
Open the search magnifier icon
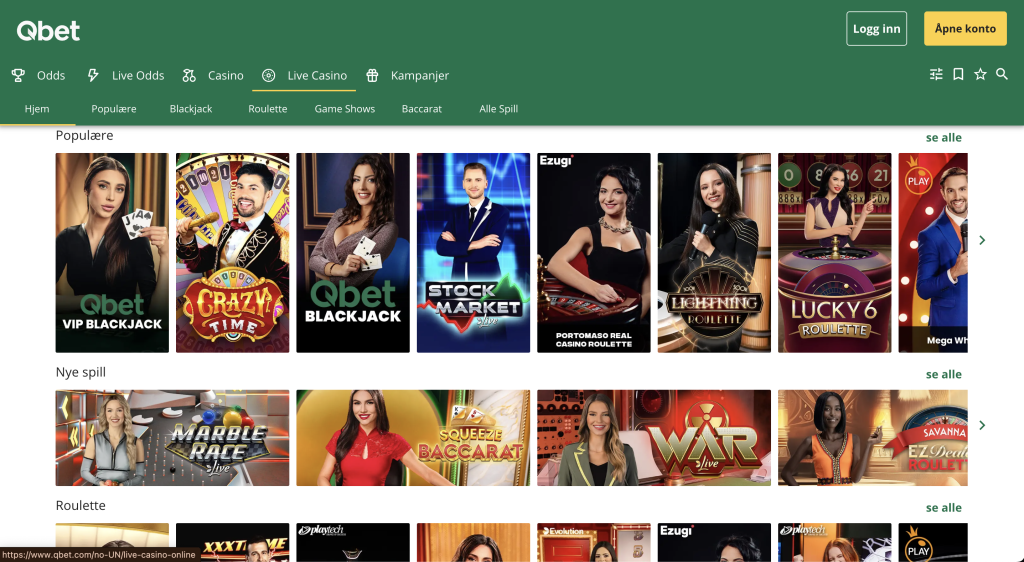click(x=1002, y=74)
